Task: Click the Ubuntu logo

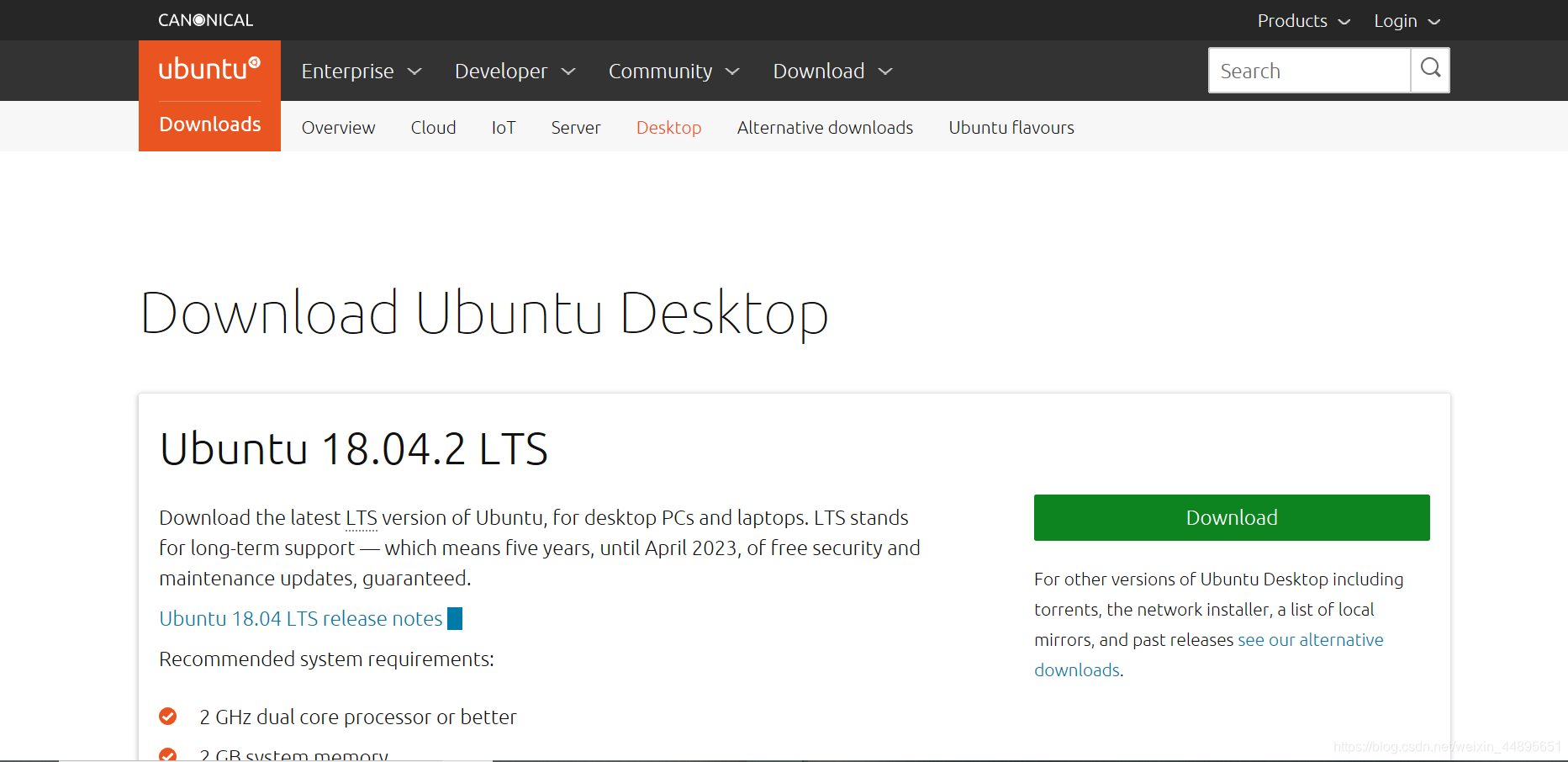Action: [x=209, y=68]
